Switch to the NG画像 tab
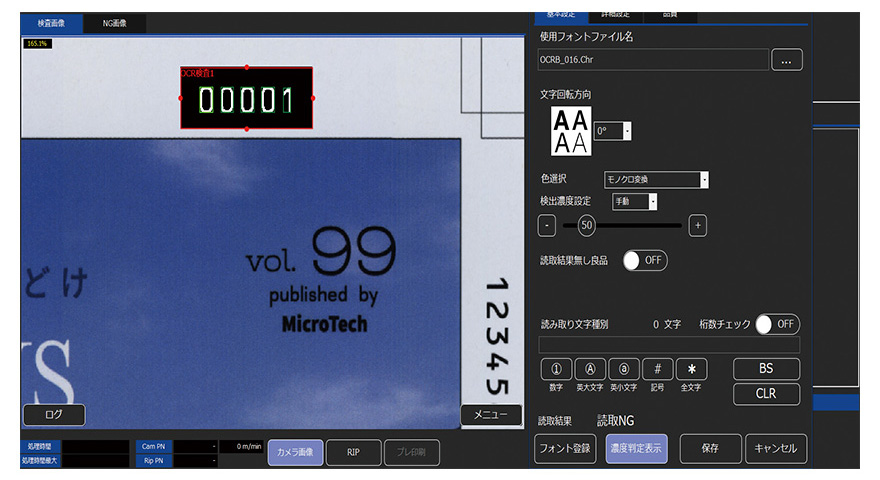 click(114, 23)
